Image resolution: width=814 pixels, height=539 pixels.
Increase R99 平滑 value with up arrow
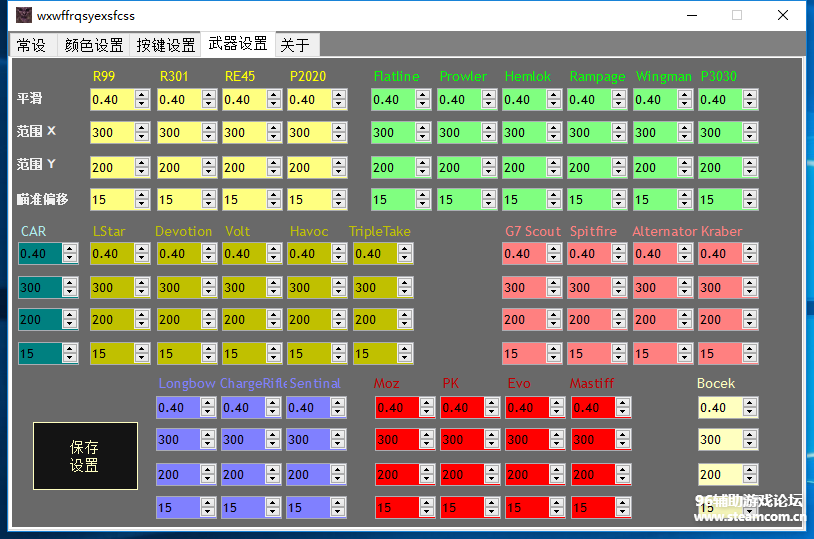[x=142, y=95]
